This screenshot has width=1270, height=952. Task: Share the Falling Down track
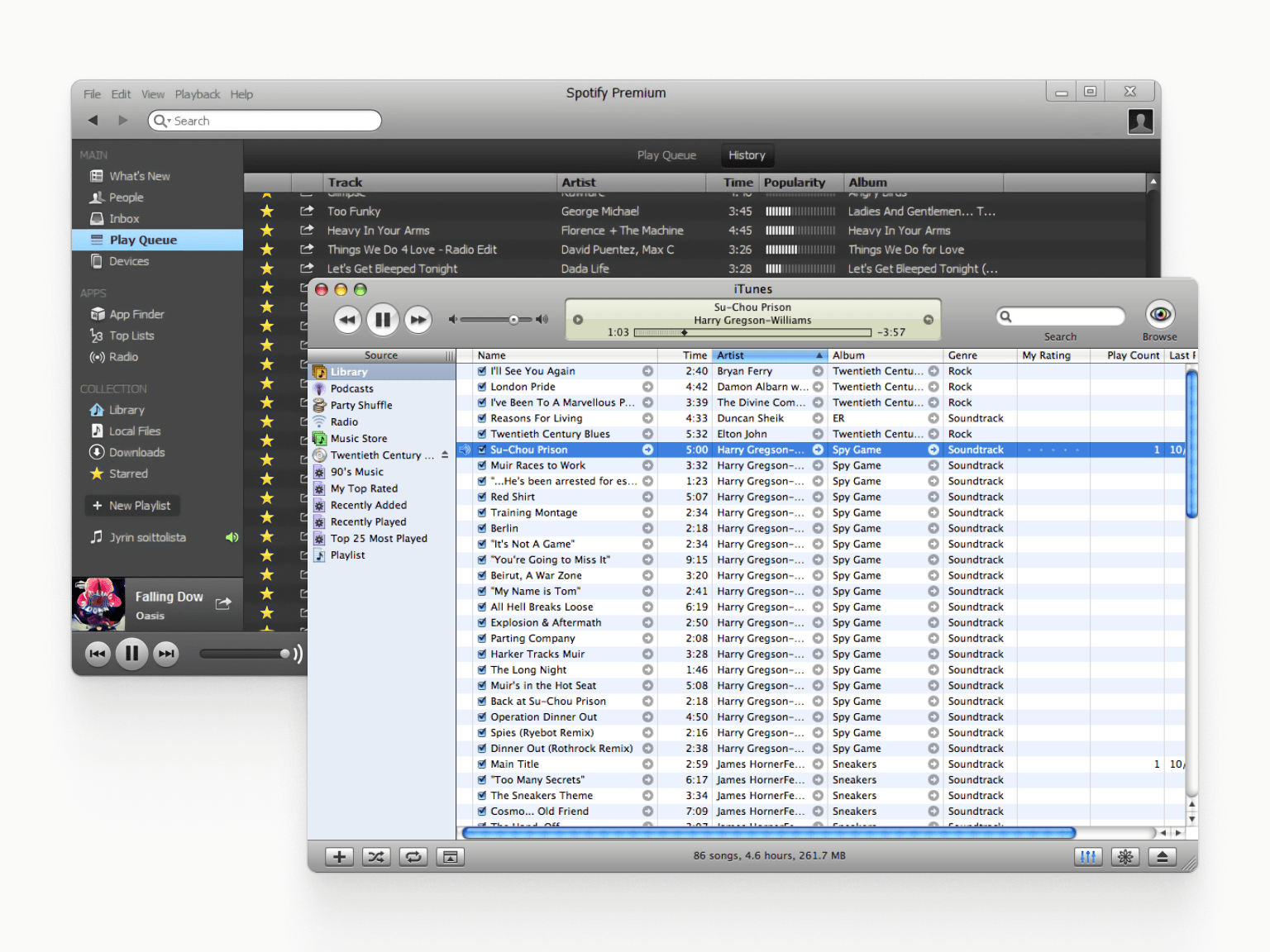(223, 604)
